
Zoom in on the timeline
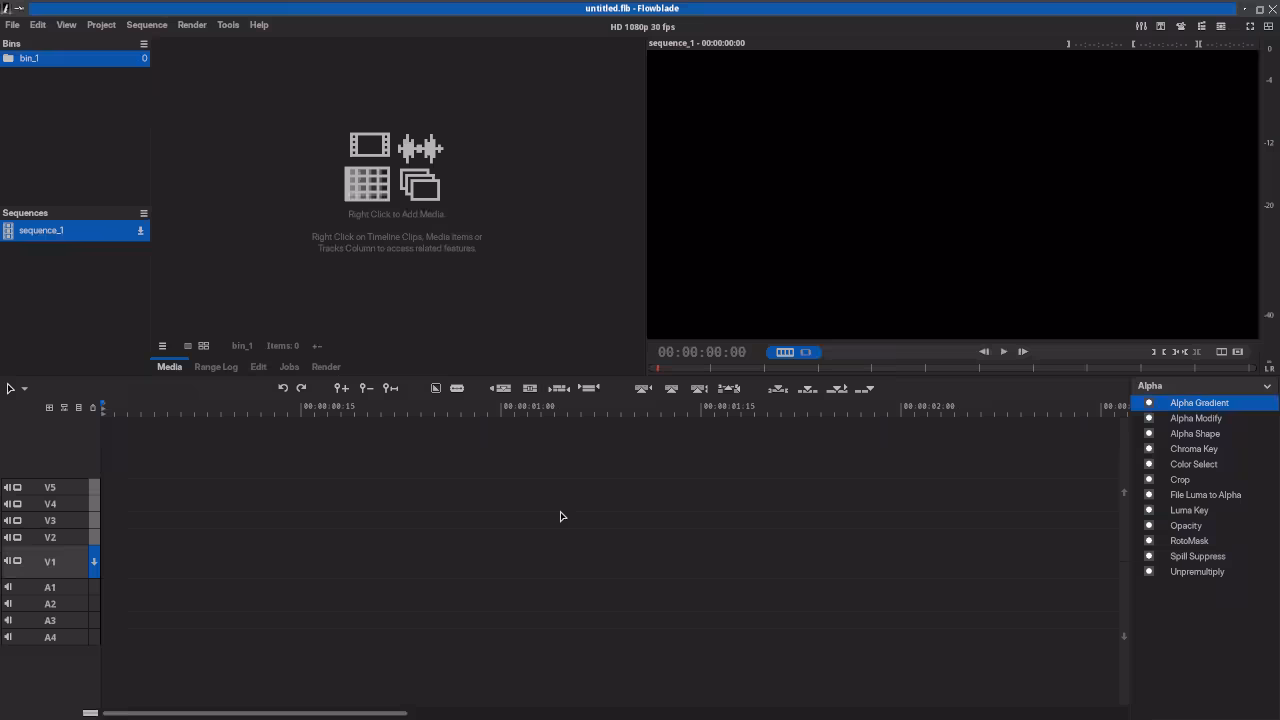341,388
